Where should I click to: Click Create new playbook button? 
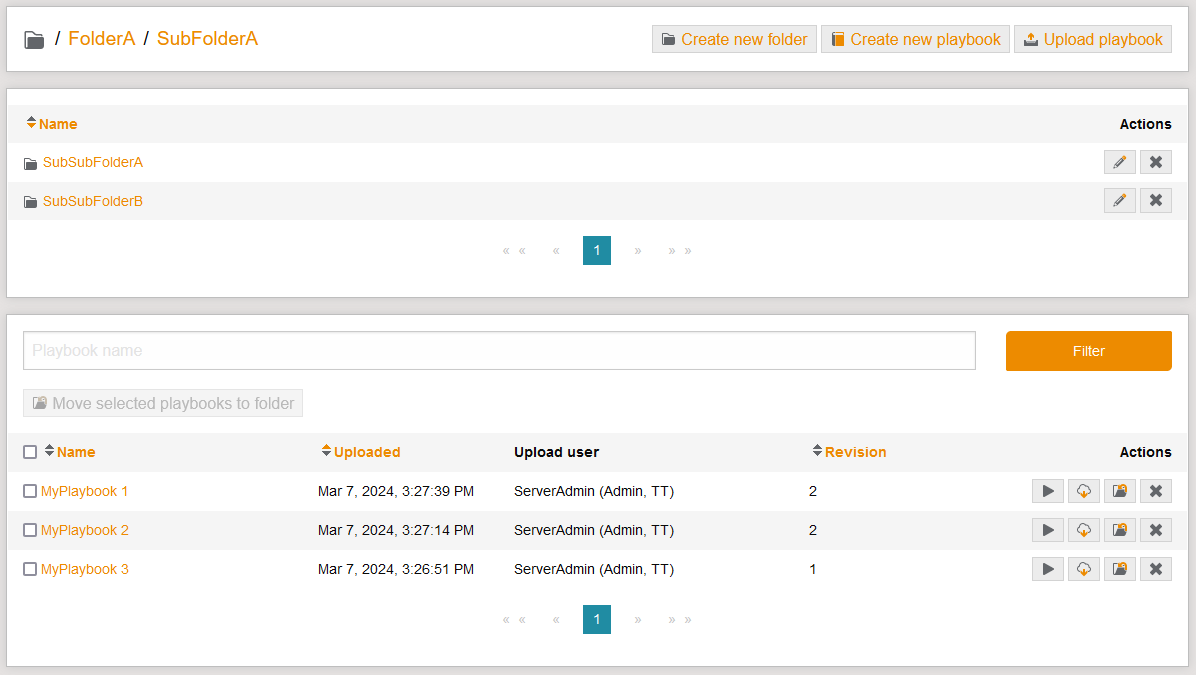click(x=915, y=39)
